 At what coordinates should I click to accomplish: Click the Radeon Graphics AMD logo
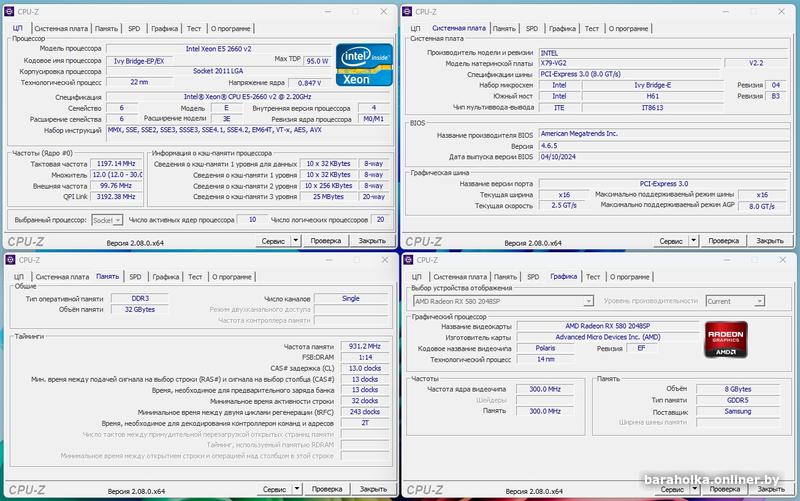(726, 339)
